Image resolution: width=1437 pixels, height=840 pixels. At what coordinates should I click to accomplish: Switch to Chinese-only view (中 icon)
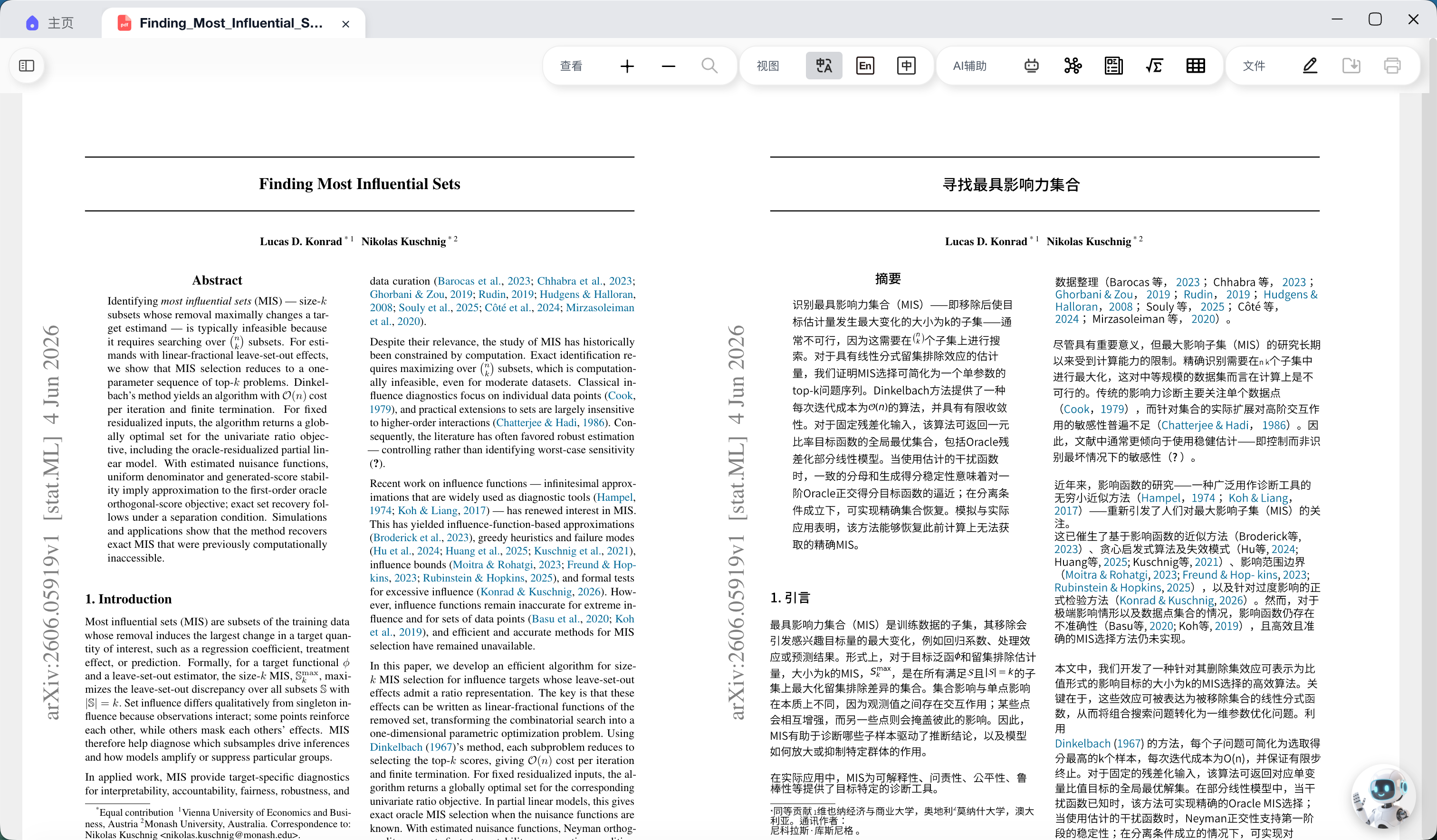pyautogui.click(x=906, y=66)
